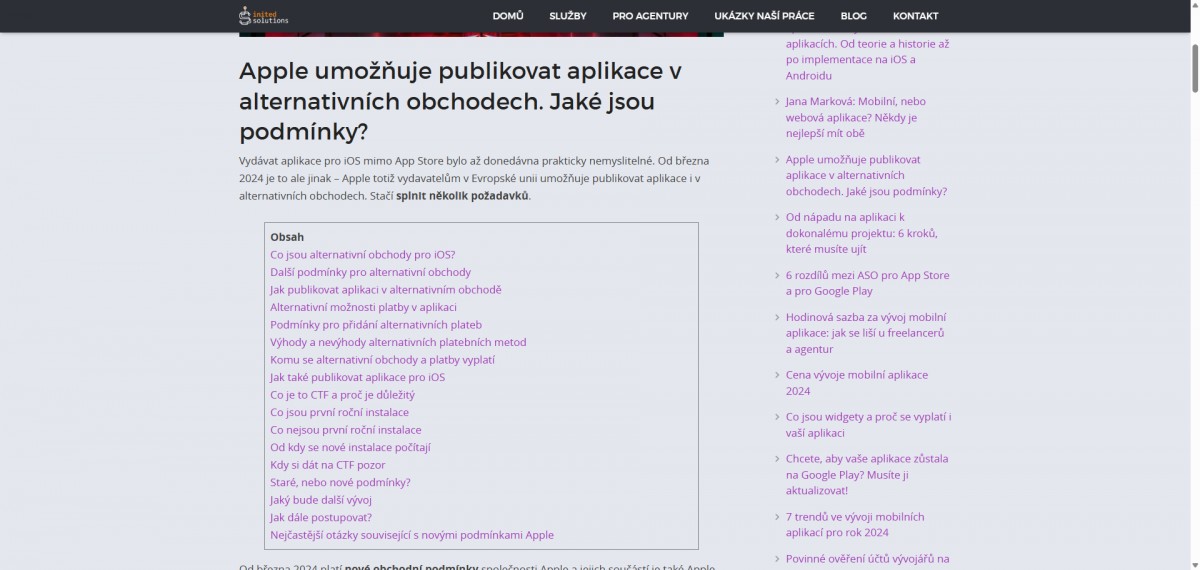
Task: Jump to 'Jak také publikovat aplikace pro iOS'
Action: pos(357,377)
